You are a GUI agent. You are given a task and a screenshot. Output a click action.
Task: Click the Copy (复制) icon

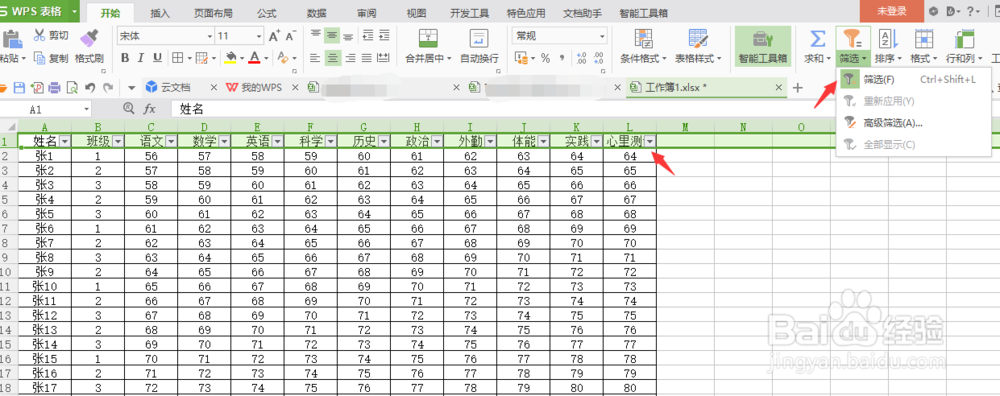point(40,59)
